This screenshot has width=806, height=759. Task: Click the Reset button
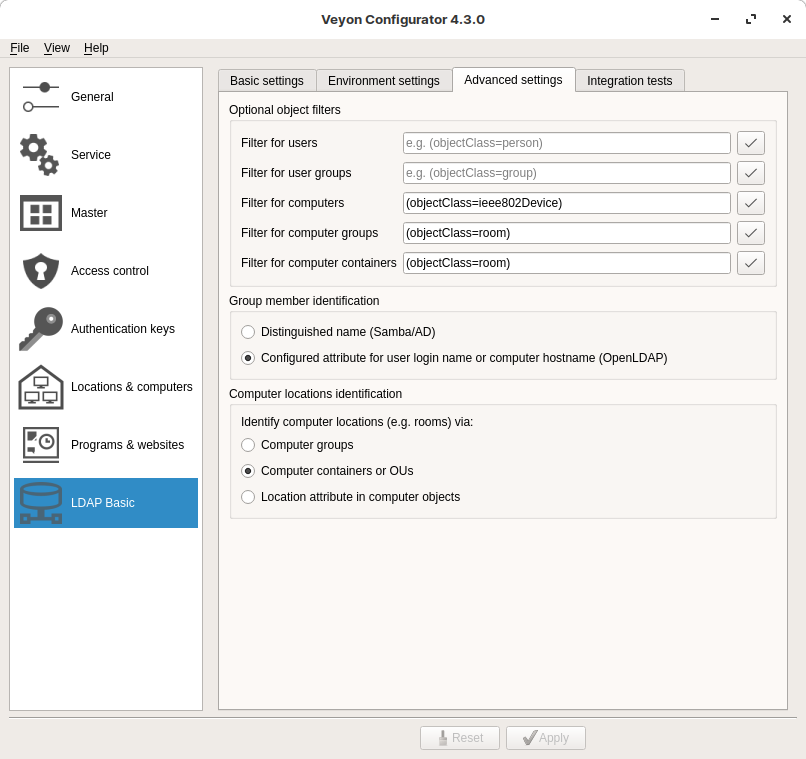(x=460, y=738)
